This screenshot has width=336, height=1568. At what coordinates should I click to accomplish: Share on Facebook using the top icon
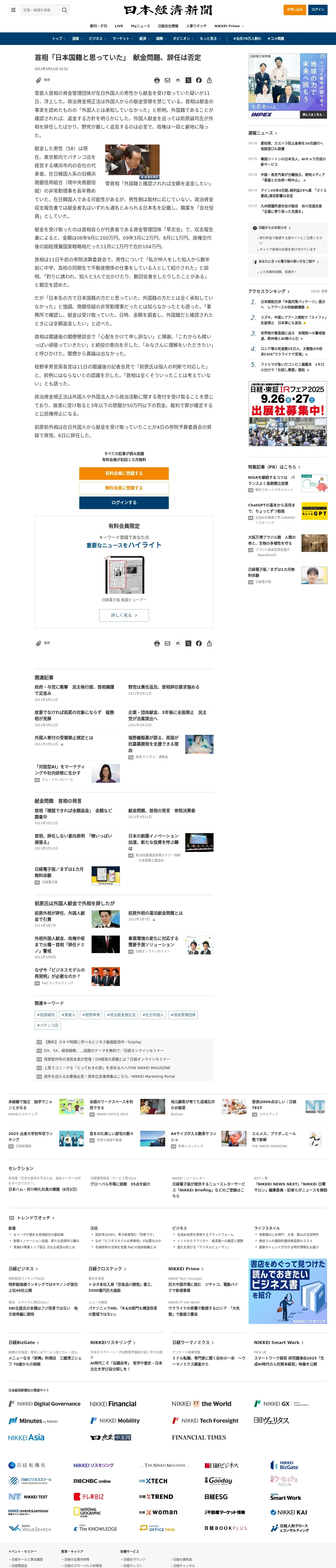coord(199,80)
